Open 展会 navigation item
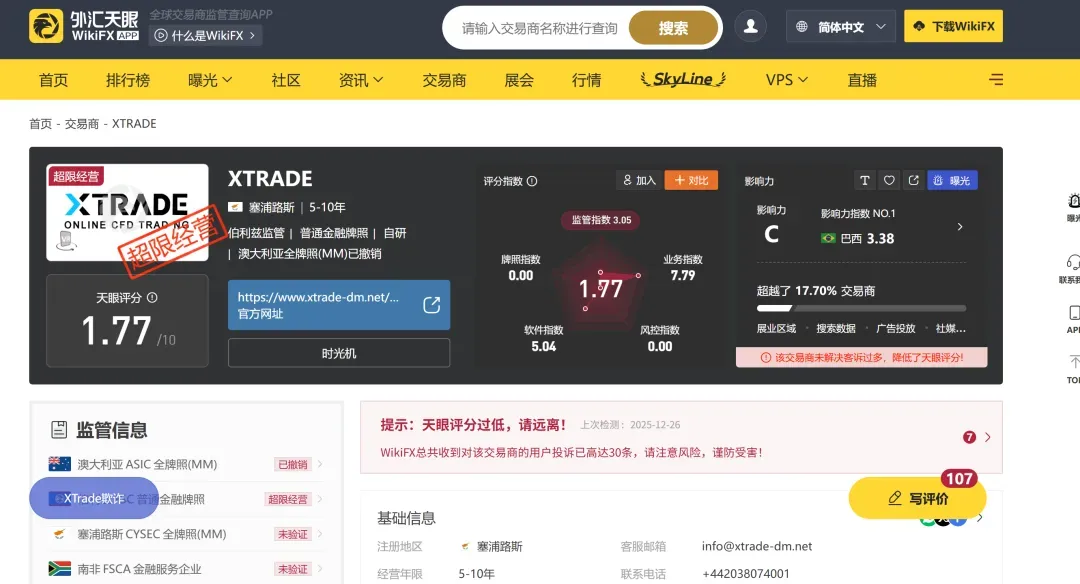 click(x=519, y=80)
